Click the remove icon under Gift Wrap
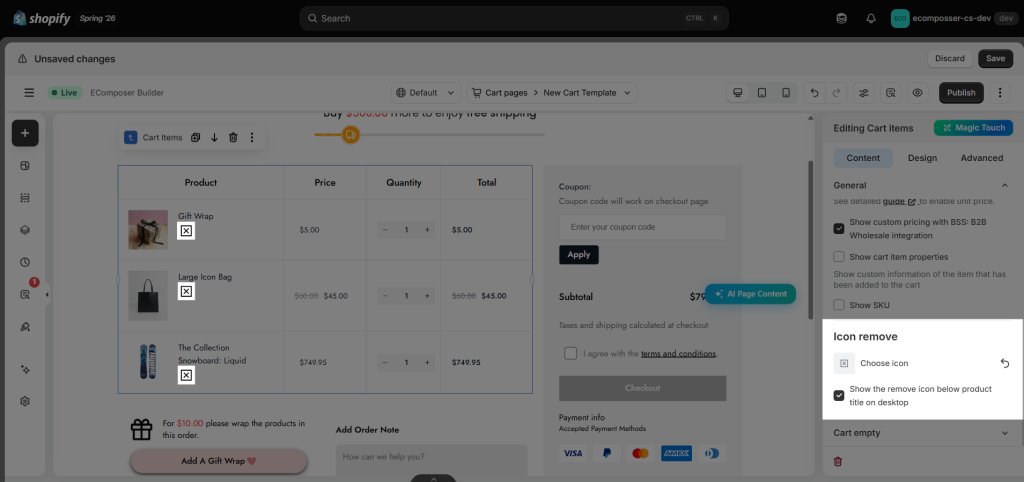This screenshot has height=482, width=1024. [x=186, y=231]
